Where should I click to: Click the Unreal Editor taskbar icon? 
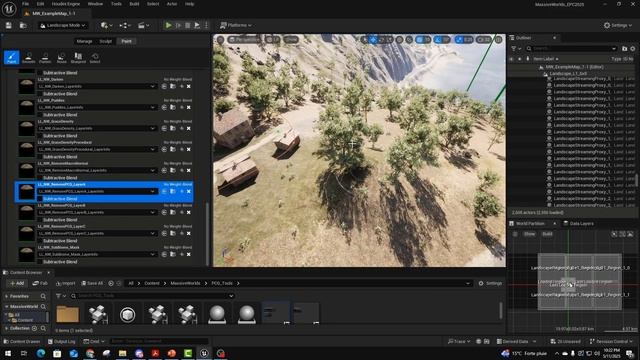pyautogui.click(x=204, y=353)
